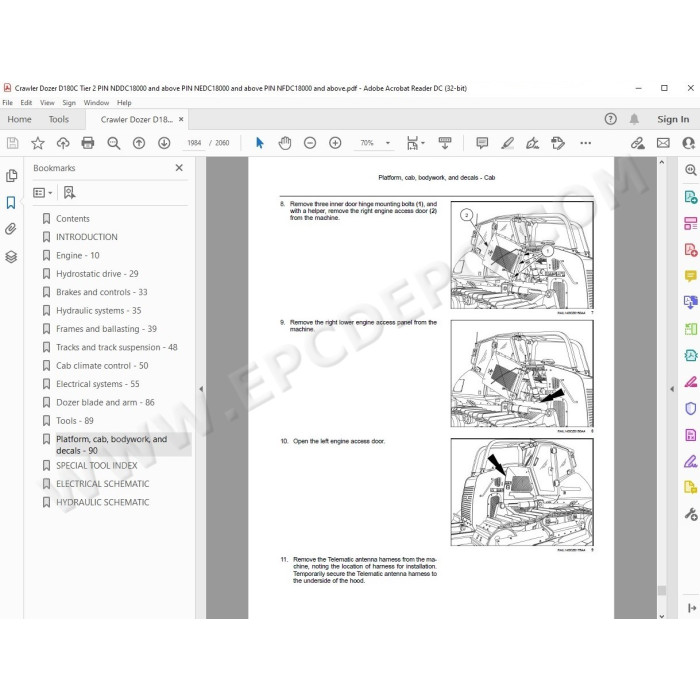Viewport: 700px width, 700px height.
Task: Select the Highlight text pen tool
Action: pyautogui.click(x=507, y=143)
